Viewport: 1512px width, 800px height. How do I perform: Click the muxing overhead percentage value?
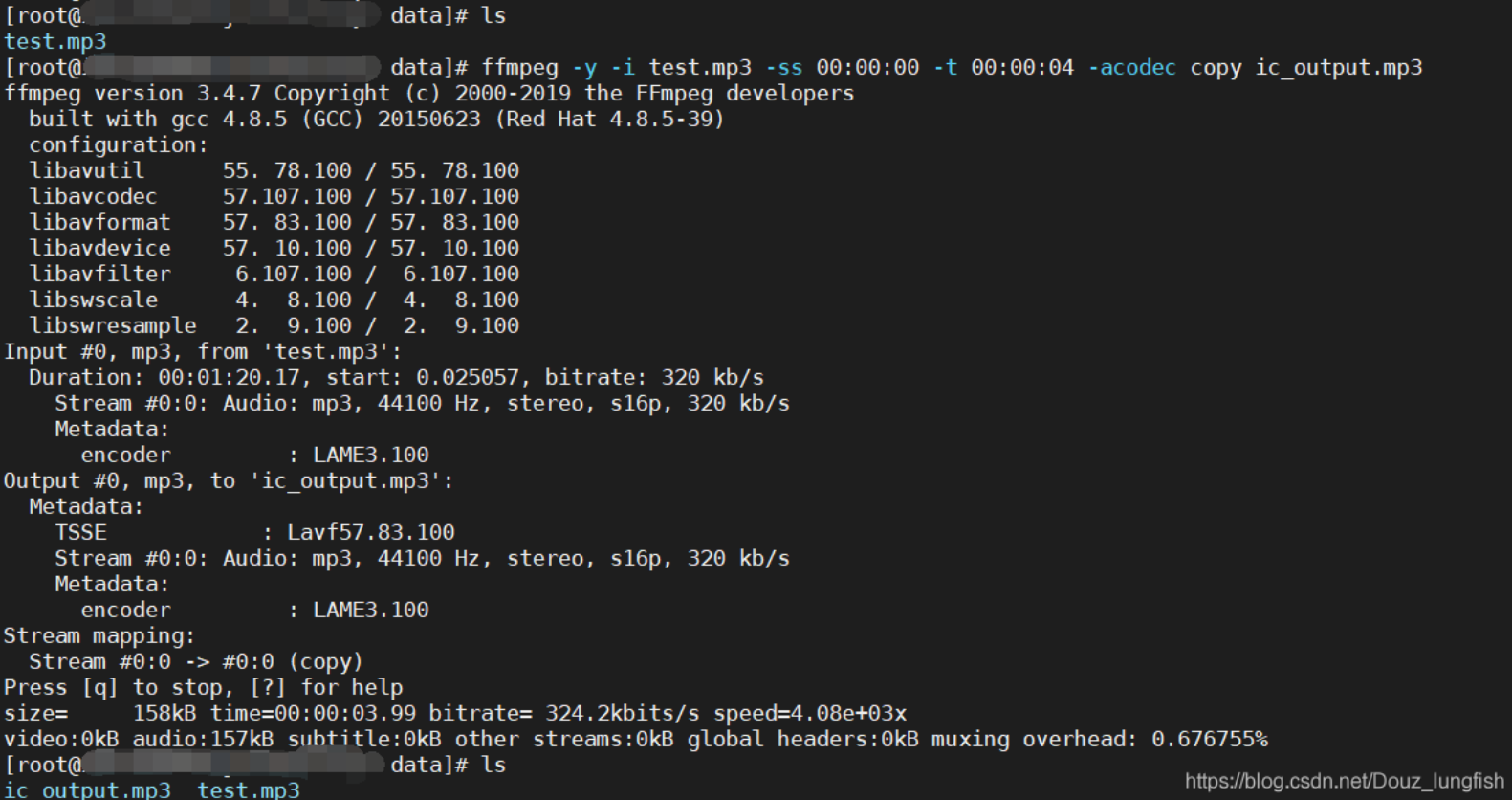pos(1209,740)
